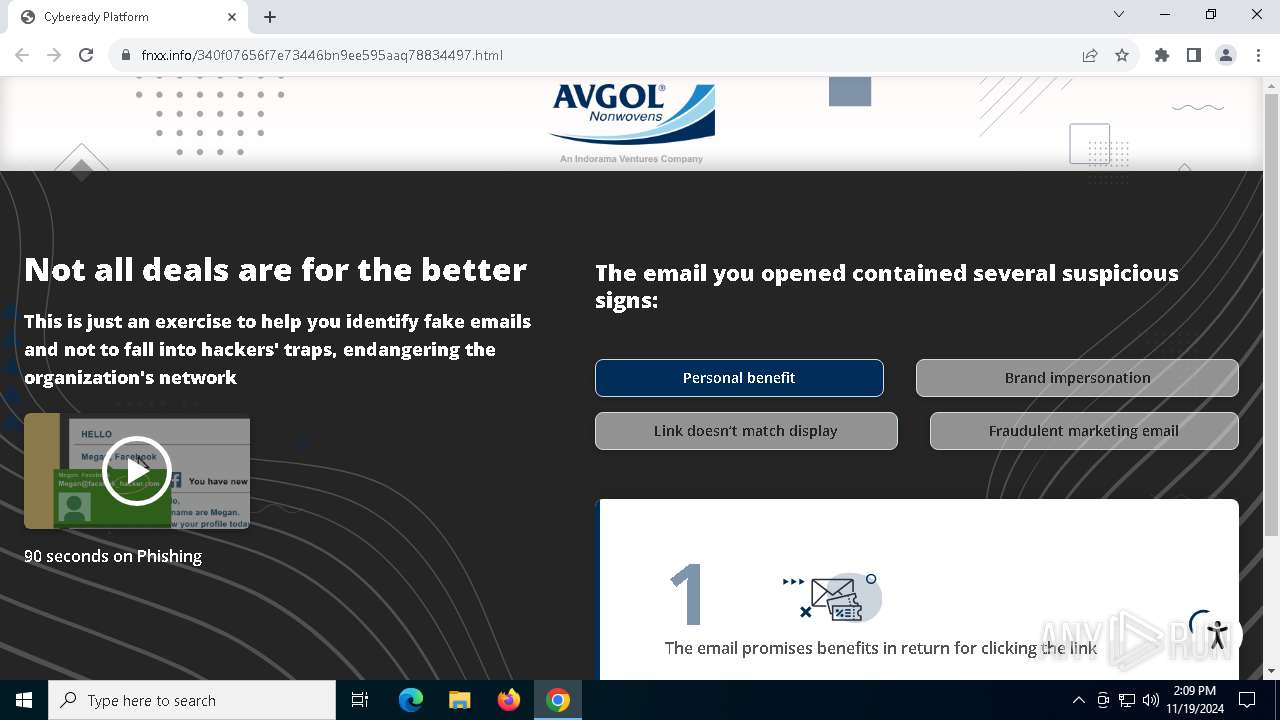The image size is (1280, 720).
Task: Close the Cyberready Platform tab
Action: click(x=232, y=17)
